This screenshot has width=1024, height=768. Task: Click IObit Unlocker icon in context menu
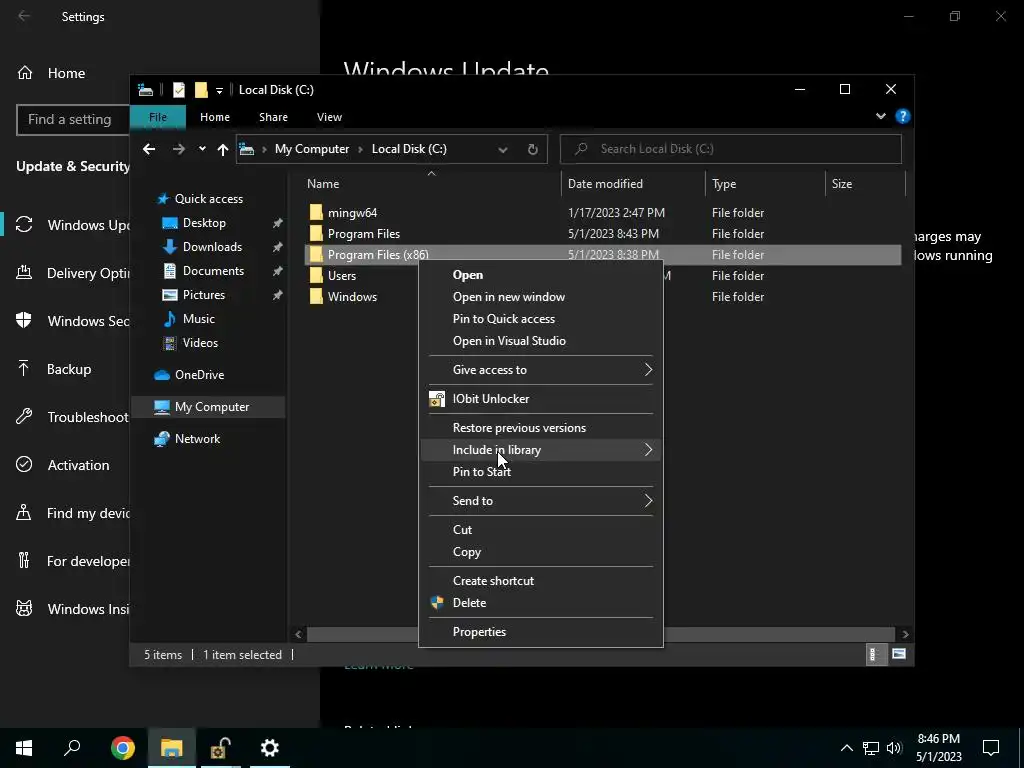pyautogui.click(x=437, y=399)
